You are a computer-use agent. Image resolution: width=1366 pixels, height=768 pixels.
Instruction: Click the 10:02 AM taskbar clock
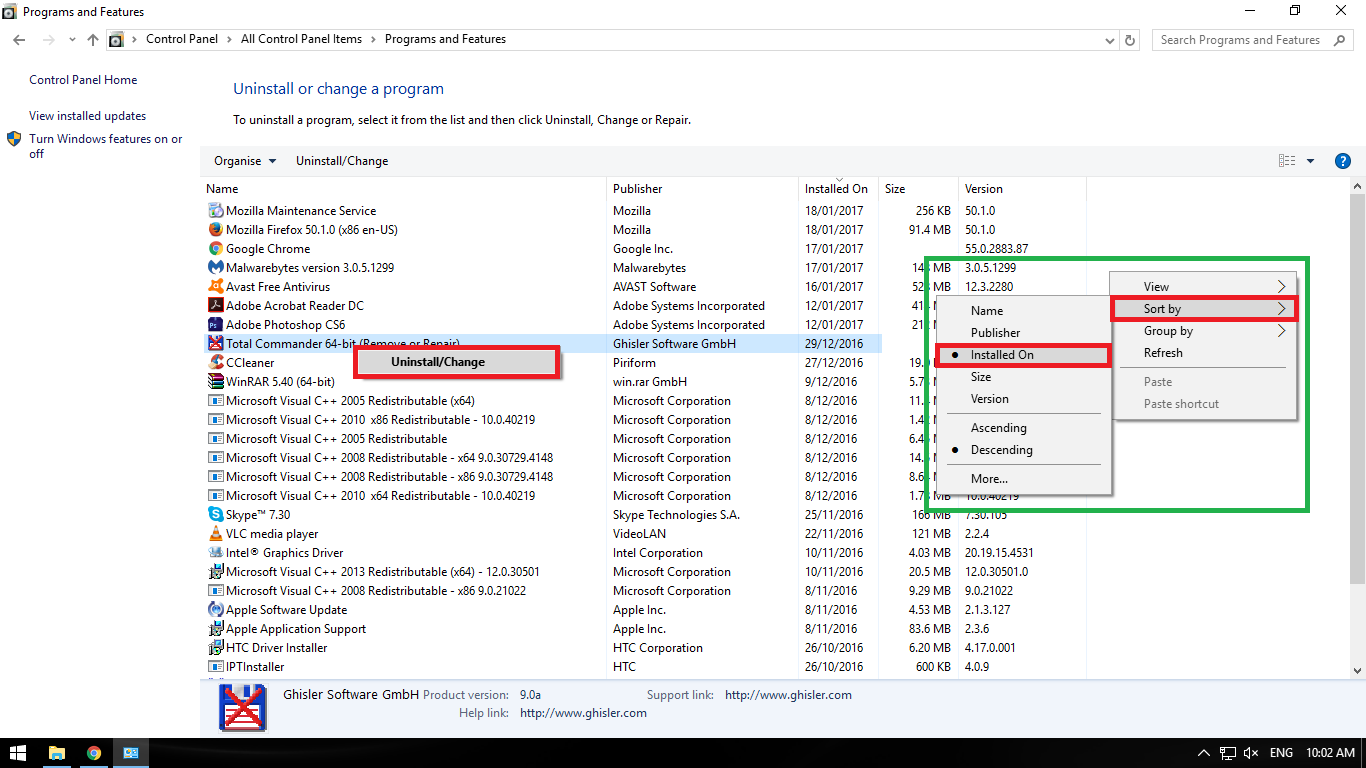[x=1330, y=753]
